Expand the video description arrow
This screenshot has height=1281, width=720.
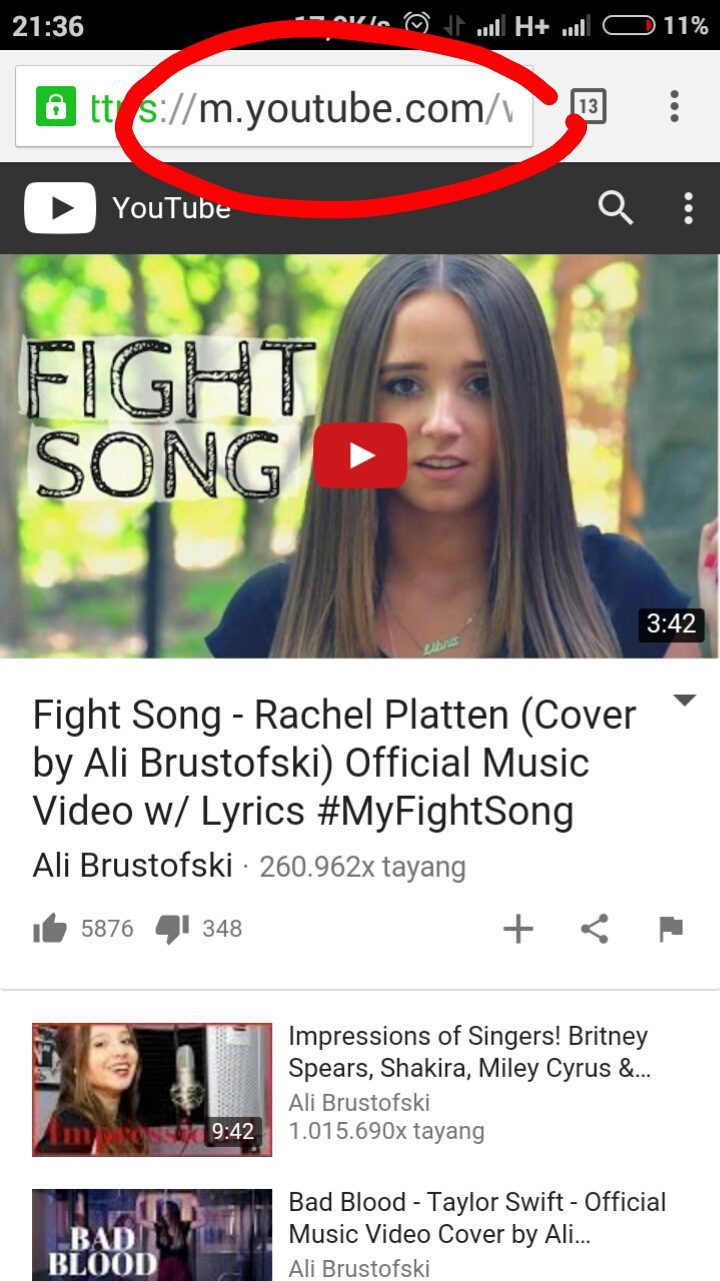684,700
